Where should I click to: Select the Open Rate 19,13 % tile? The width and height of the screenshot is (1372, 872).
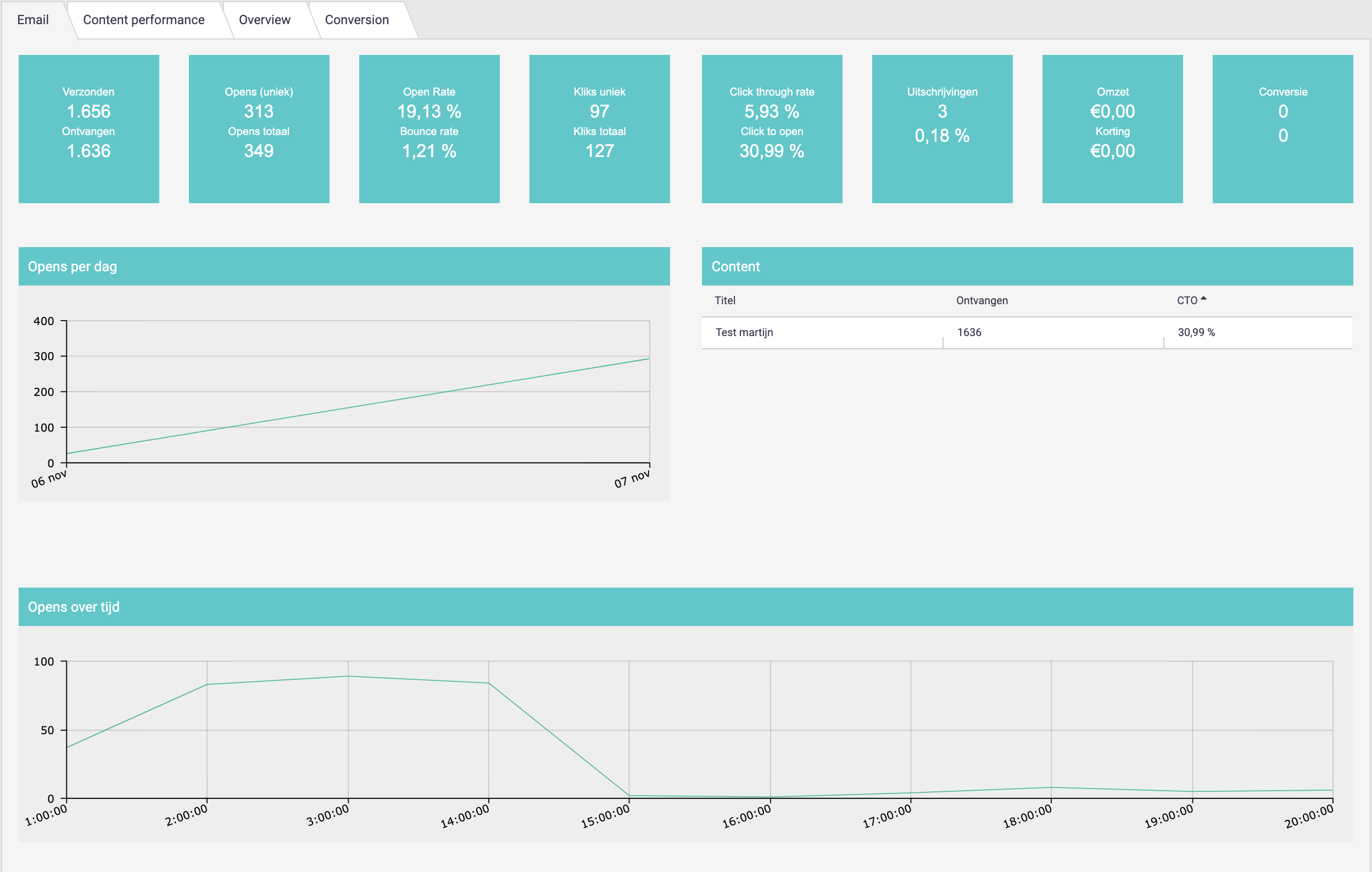point(429,128)
